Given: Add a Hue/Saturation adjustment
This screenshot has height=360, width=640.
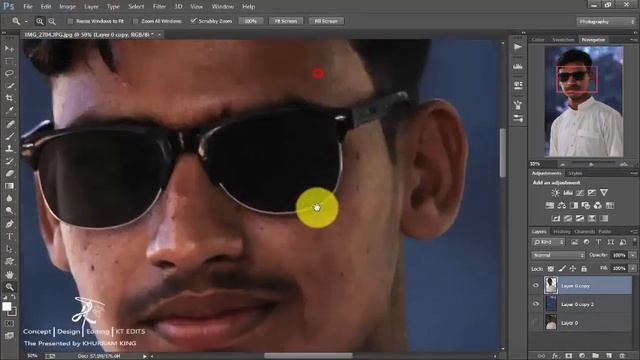Looking at the screenshot, I should (x=550, y=205).
